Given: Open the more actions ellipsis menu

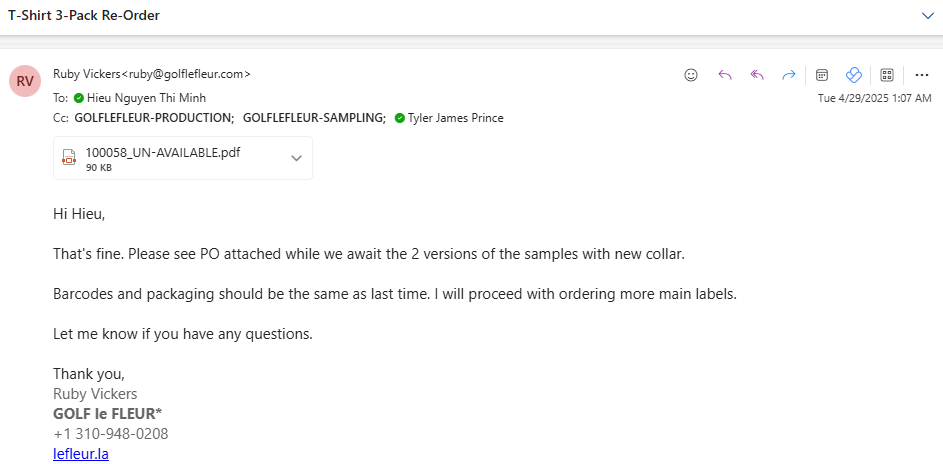Looking at the screenshot, I should [921, 75].
